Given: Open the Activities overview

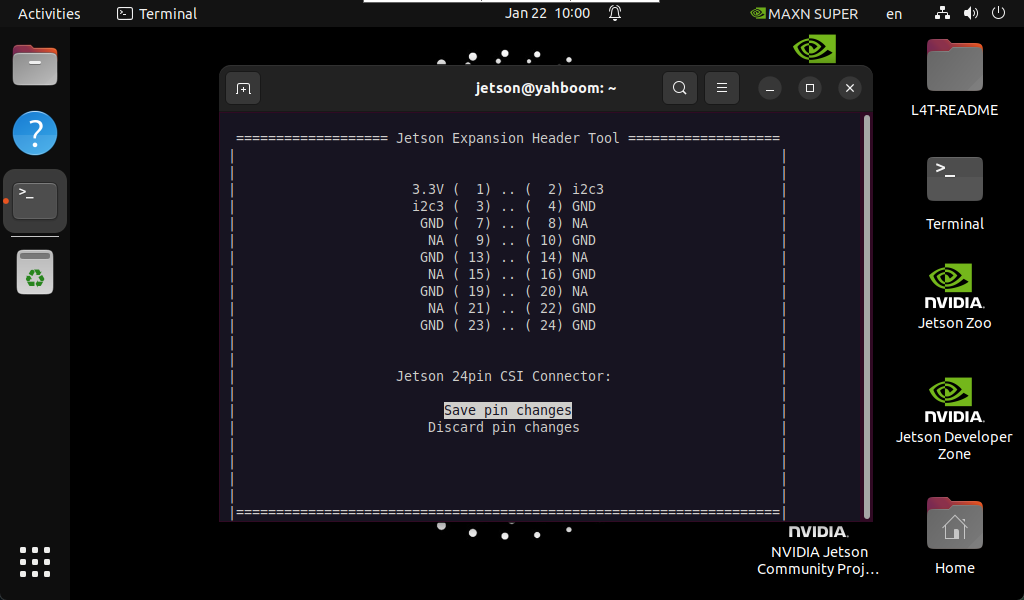Looking at the screenshot, I should pos(49,13).
